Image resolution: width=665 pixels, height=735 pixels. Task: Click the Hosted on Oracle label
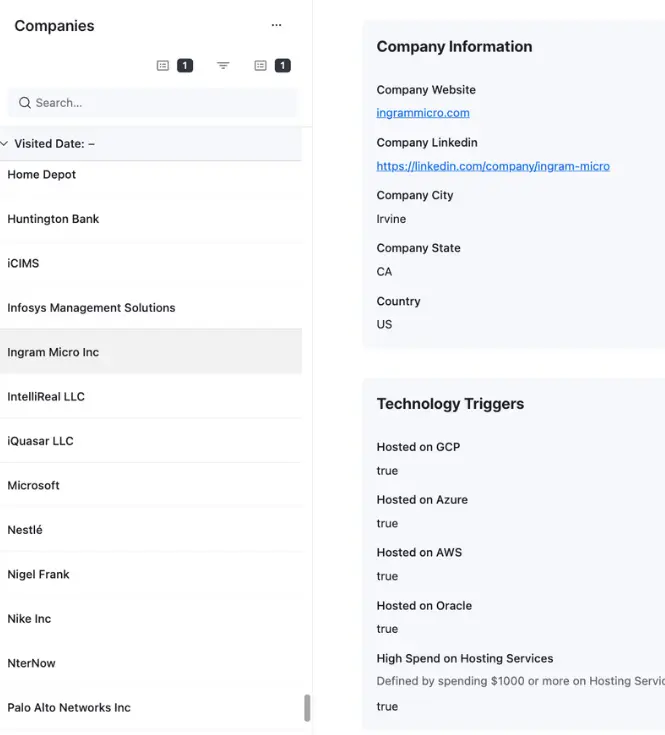pos(424,606)
